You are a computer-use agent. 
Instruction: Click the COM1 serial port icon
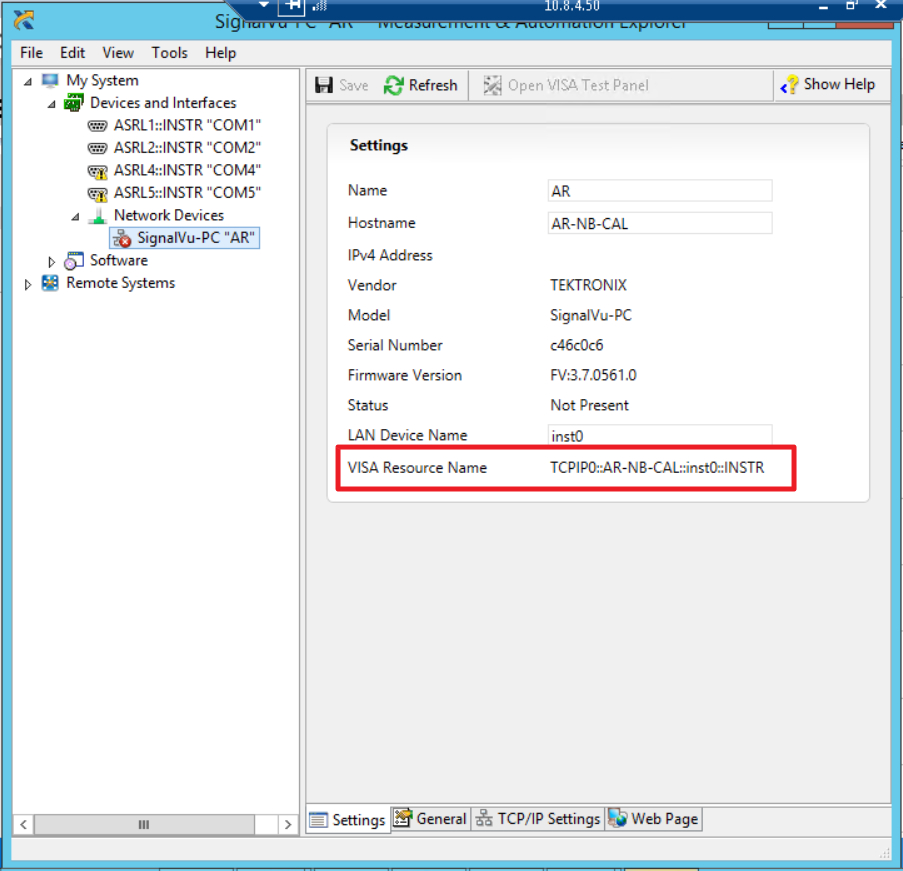[97, 126]
